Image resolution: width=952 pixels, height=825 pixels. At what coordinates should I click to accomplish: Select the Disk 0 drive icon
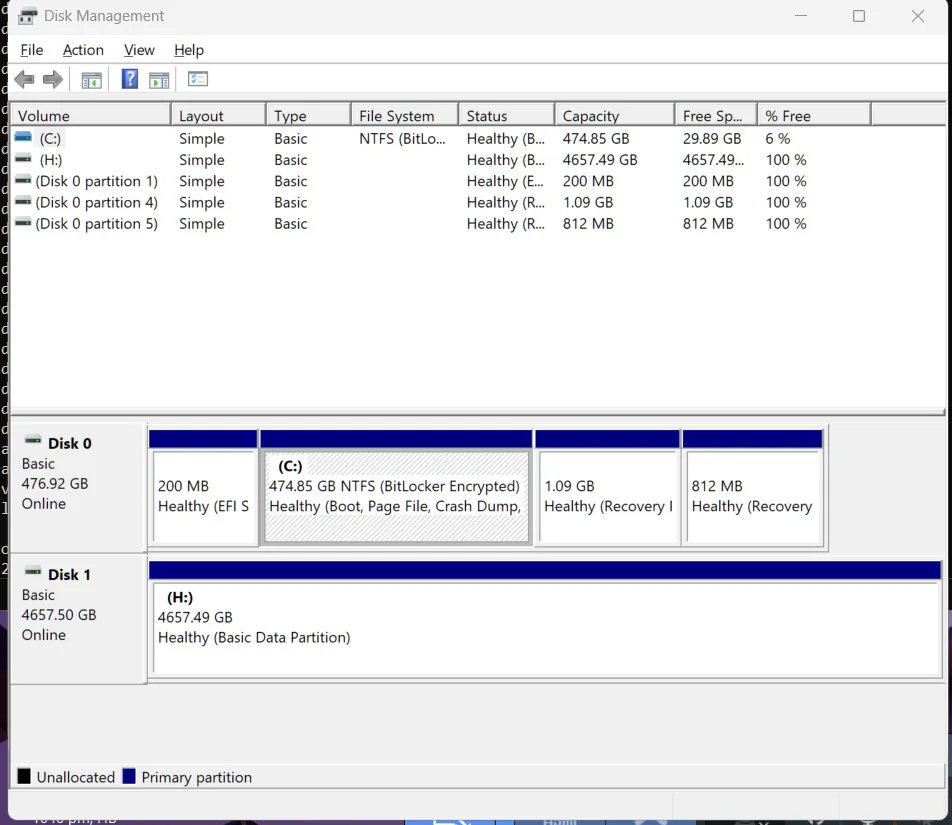click(x=33, y=440)
